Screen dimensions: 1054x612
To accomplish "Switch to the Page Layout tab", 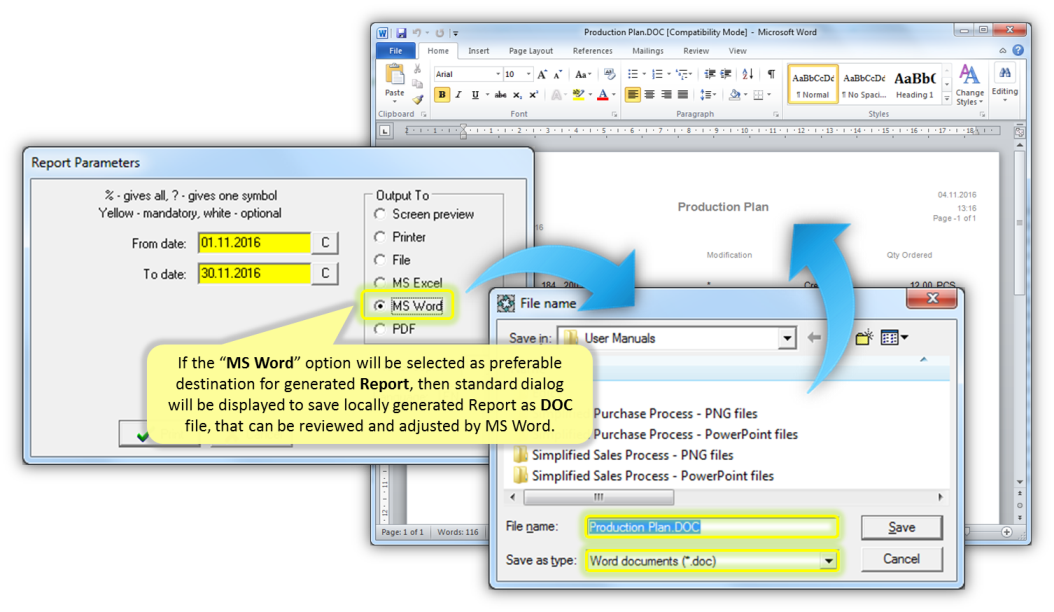I will (x=531, y=50).
